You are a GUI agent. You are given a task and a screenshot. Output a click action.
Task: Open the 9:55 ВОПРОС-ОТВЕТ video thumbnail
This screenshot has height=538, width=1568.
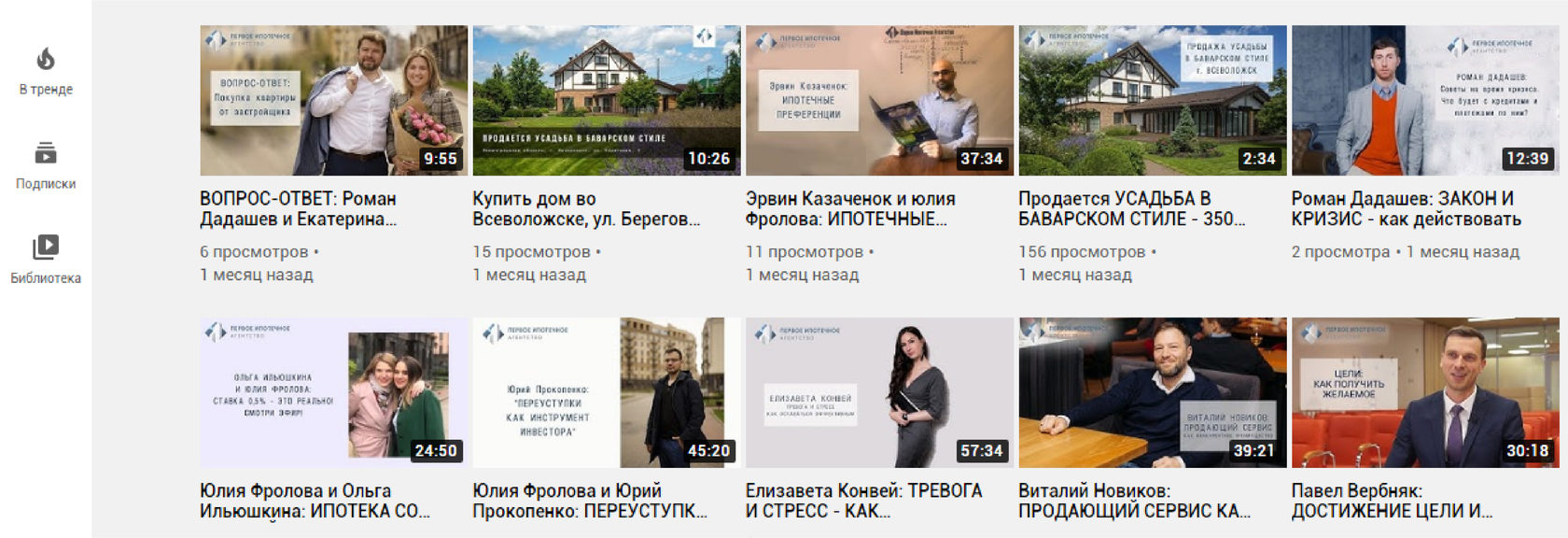(333, 100)
